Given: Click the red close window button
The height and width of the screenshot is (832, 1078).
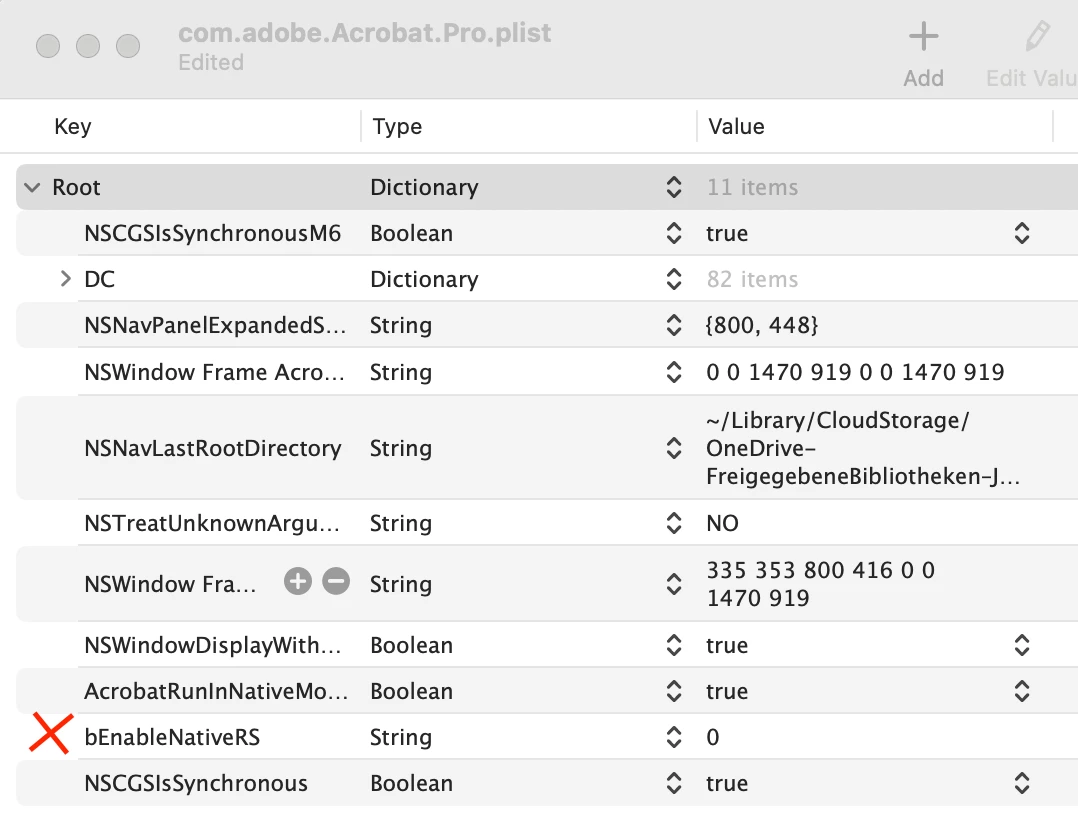Looking at the screenshot, I should coord(48,46).
